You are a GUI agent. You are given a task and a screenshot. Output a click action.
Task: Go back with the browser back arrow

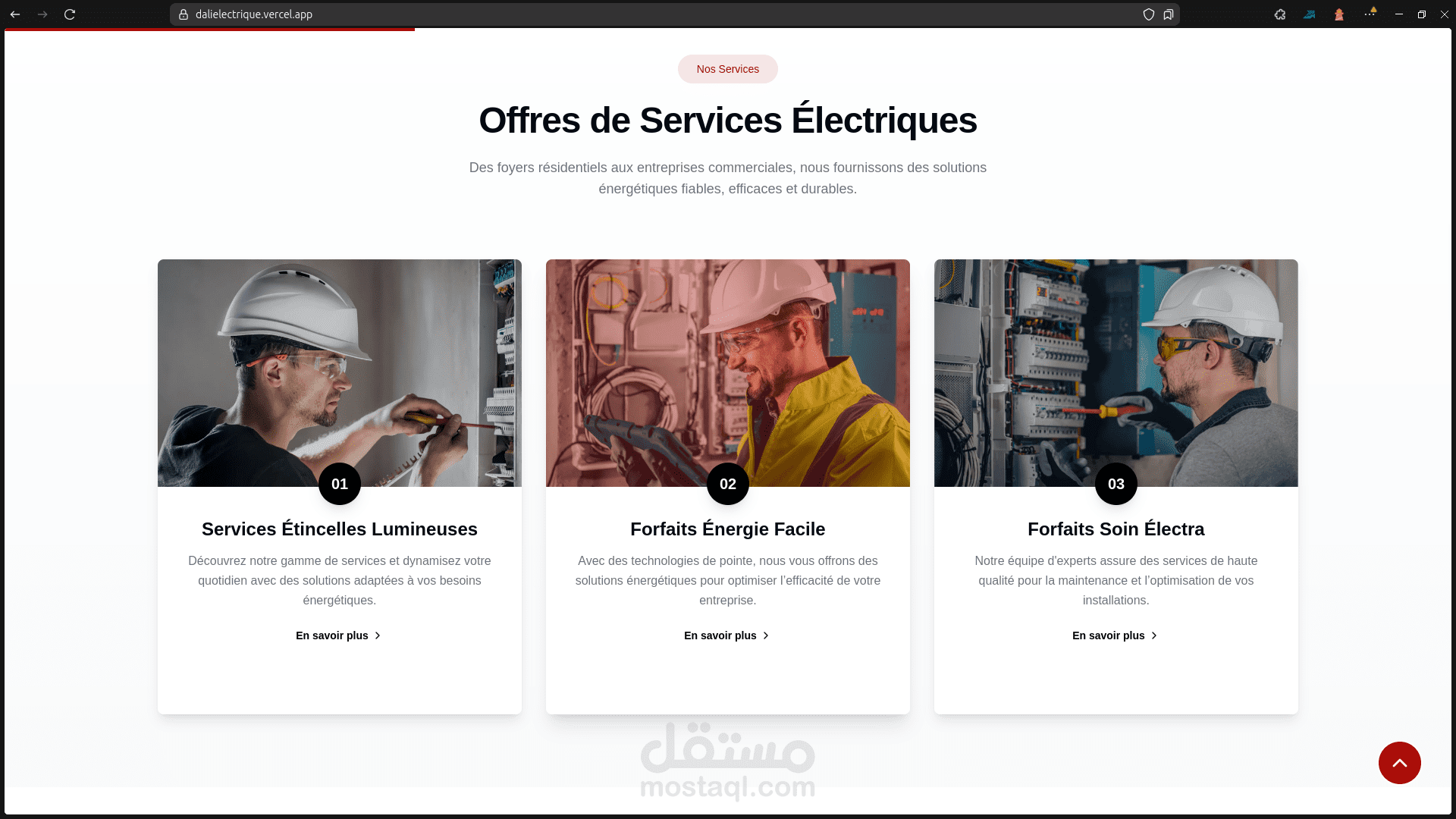[15, 14]
